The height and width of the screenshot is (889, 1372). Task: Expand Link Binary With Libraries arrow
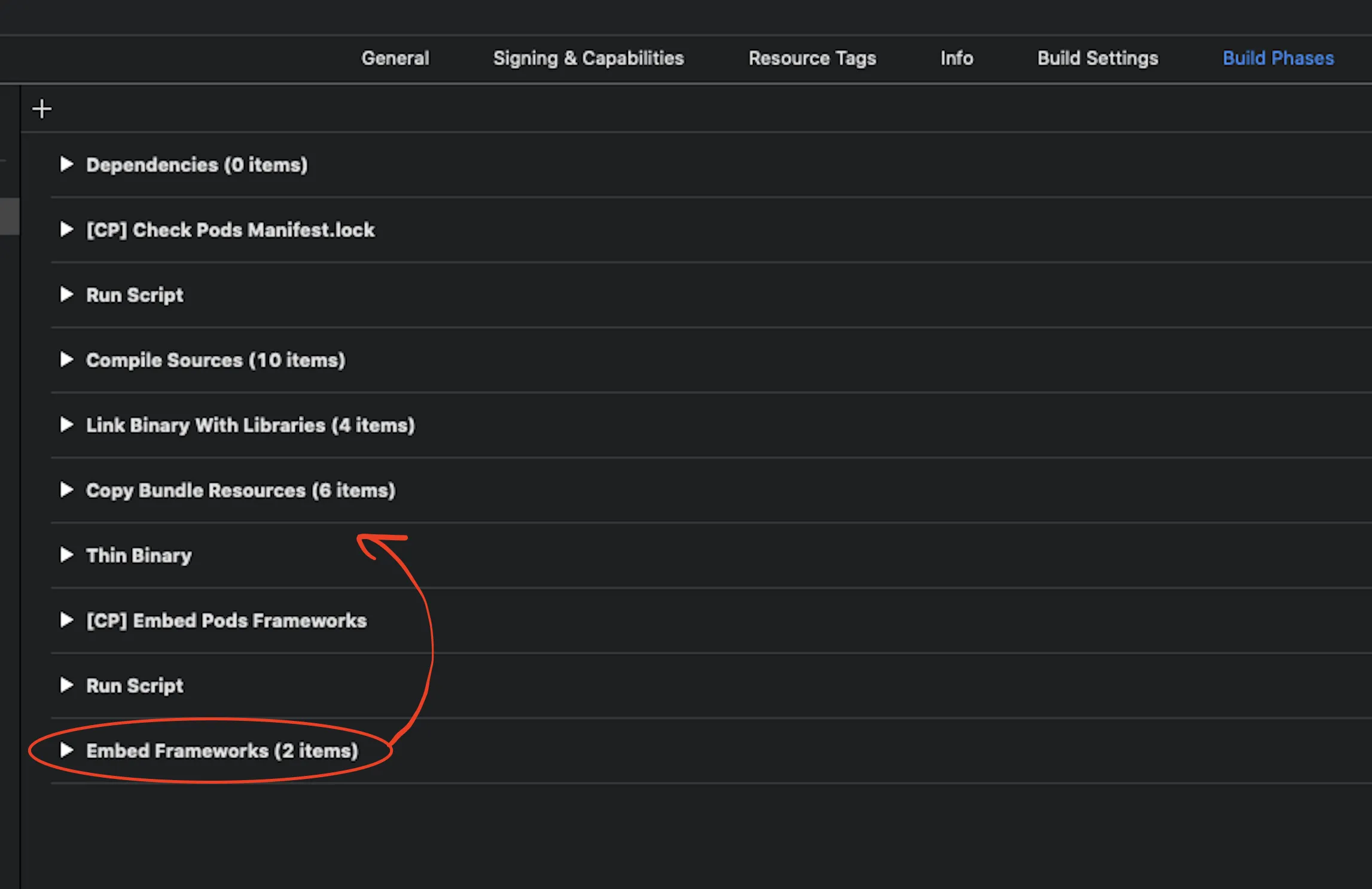[66, 425]
